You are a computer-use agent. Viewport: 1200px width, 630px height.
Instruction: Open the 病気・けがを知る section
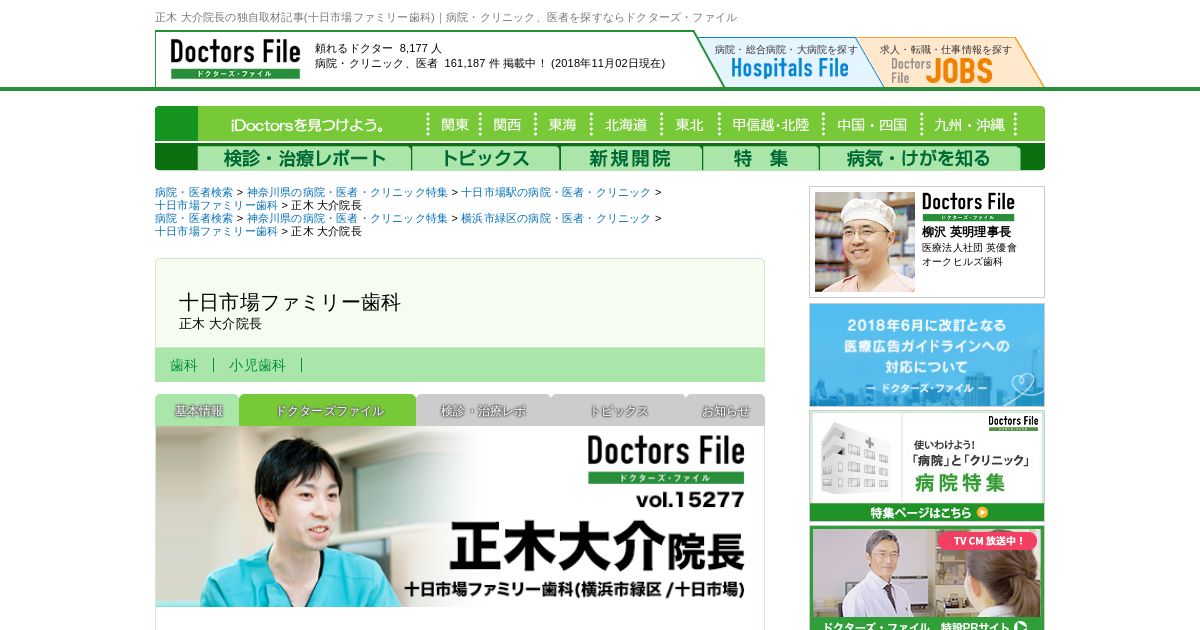tap(919, 158)
